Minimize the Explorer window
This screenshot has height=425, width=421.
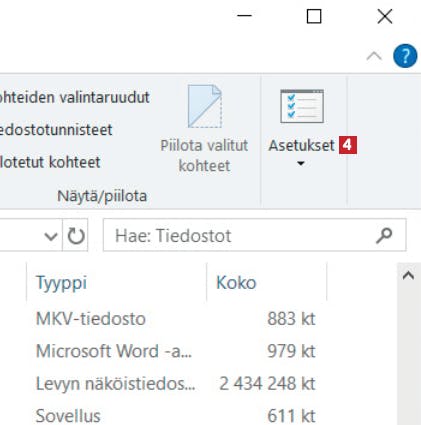click(244, 16)
